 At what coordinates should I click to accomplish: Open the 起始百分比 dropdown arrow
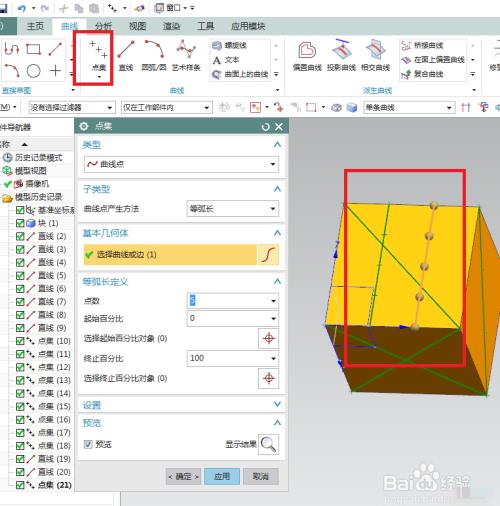point(273,319)
